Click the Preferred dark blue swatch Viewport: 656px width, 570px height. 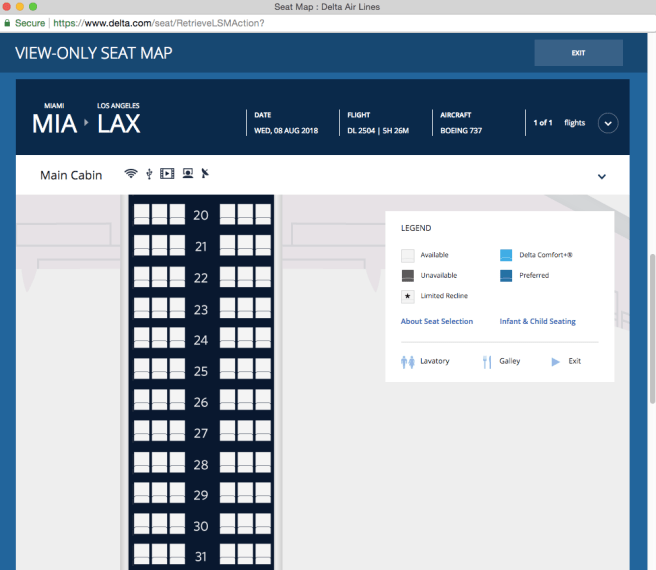[506, 276]
